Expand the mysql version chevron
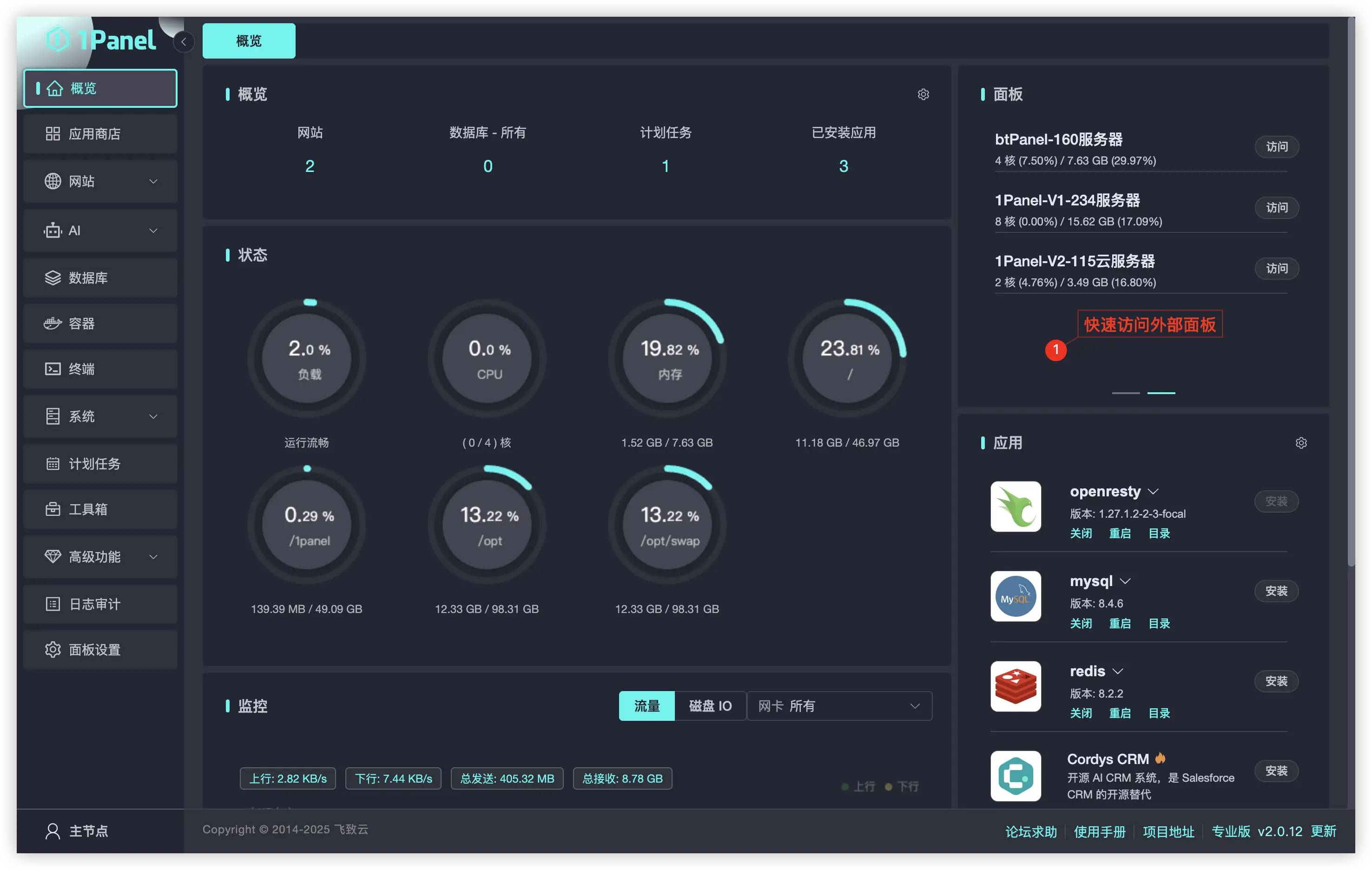Image resolution: width=1372 pixels, height=870 pixels. [1125, 581]
